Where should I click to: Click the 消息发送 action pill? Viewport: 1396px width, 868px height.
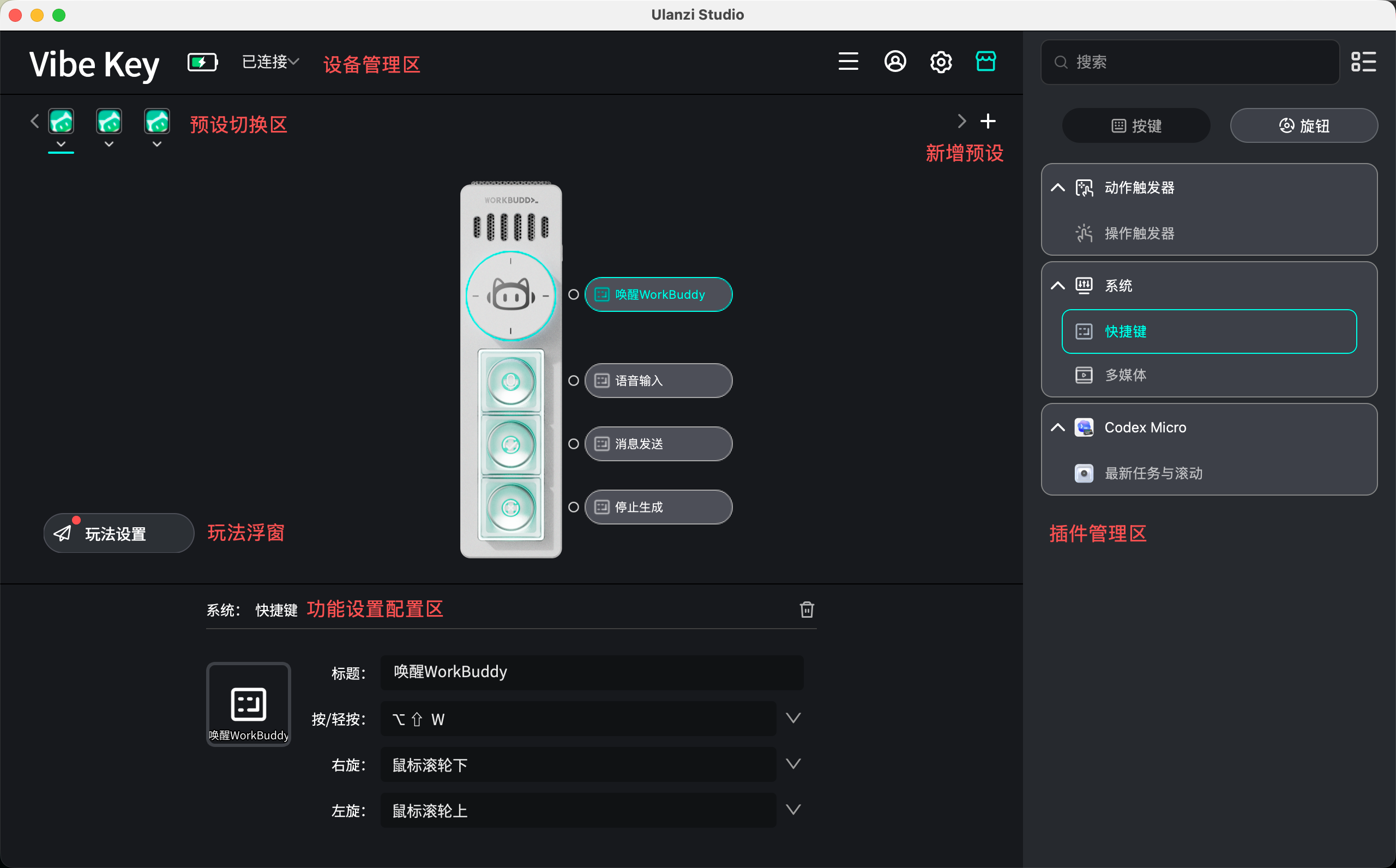pyautogui.click(x=658, y=444)
